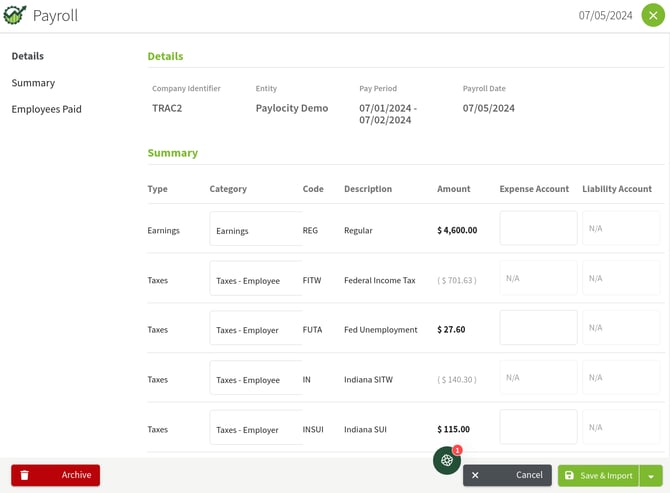
Task: Click Expense Account field for Indiana SUI
Action: click(x=538, y=427)
